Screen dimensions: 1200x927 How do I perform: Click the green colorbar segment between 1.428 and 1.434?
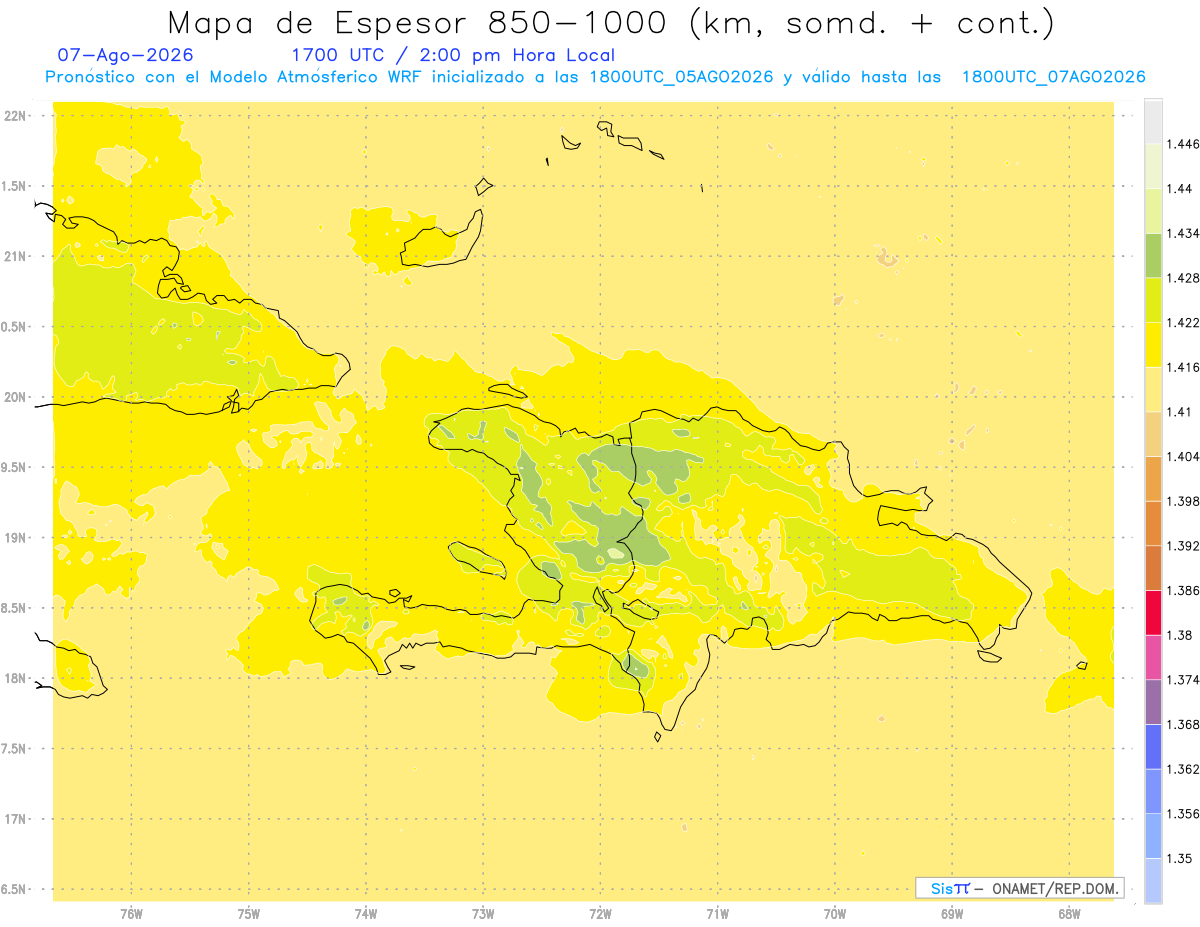[x=1153, y=255]
